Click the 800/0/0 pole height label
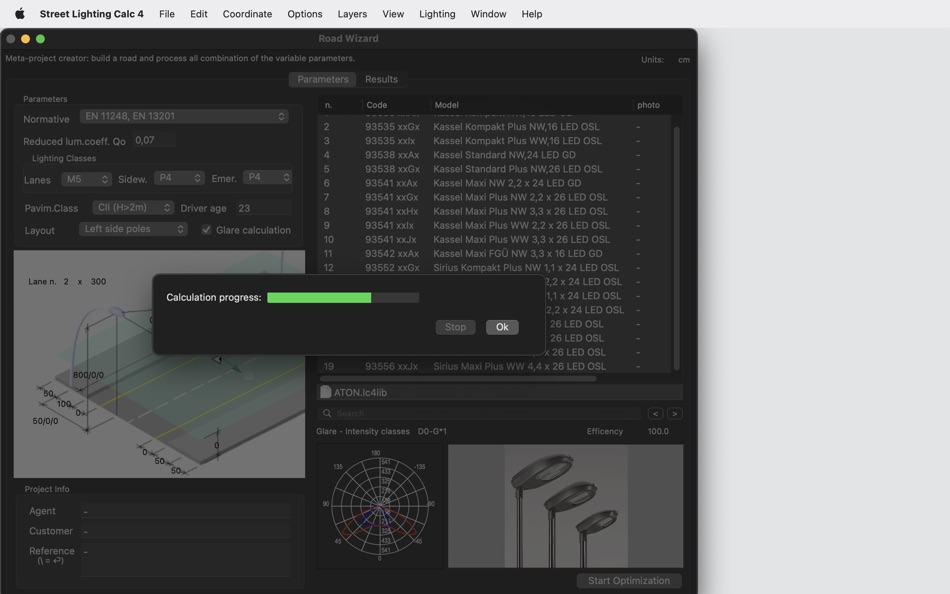Image resolution: width=950 pixels, height=594 pixels. coord(88,375)
